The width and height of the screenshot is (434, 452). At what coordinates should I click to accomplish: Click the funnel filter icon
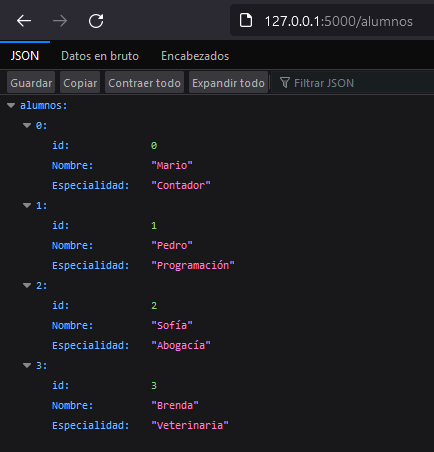pyautogui.click(x=285, y=83)
